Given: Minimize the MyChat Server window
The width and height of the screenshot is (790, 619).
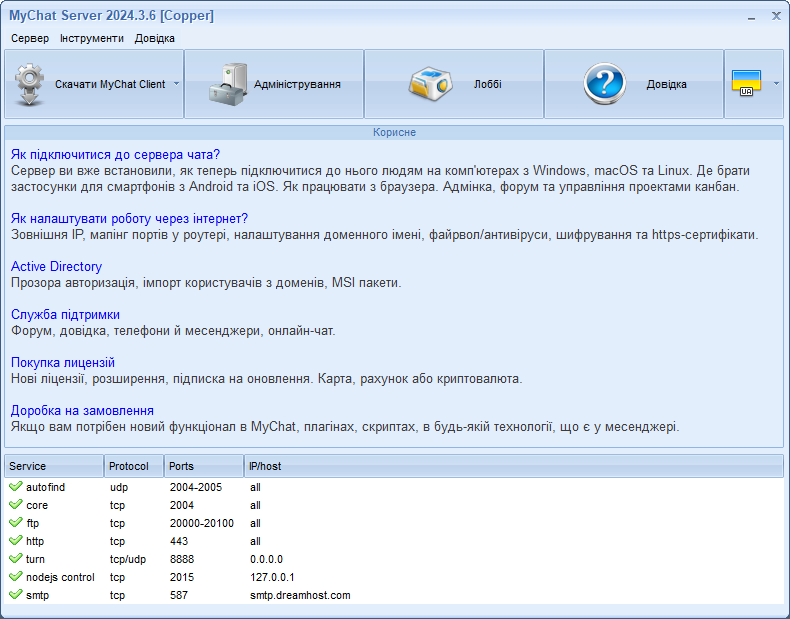Looking at the screenshot, I should (751, 17).
